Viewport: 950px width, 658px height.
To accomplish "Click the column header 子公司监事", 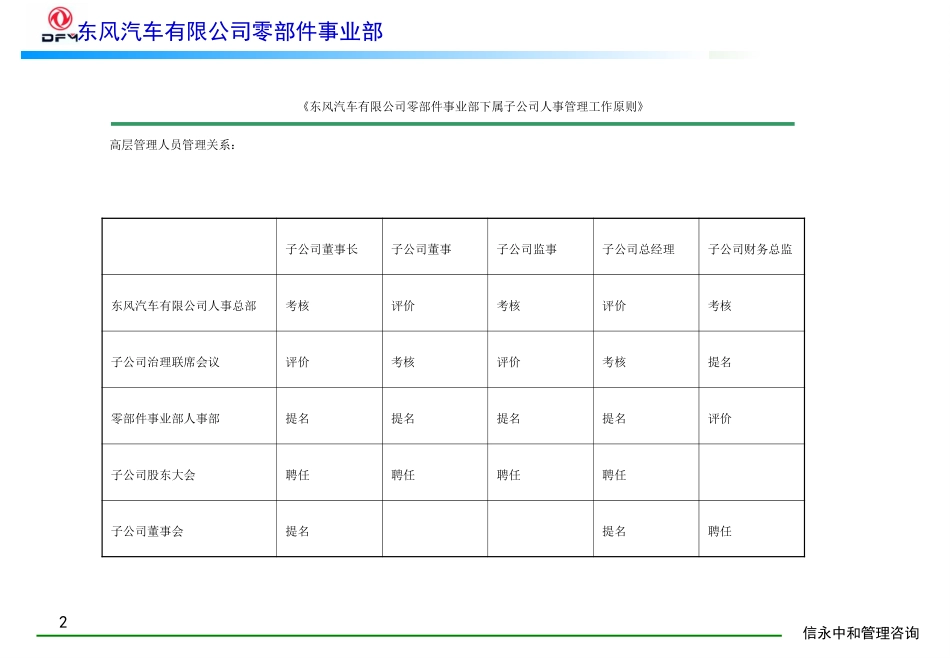I will point(526,249).
